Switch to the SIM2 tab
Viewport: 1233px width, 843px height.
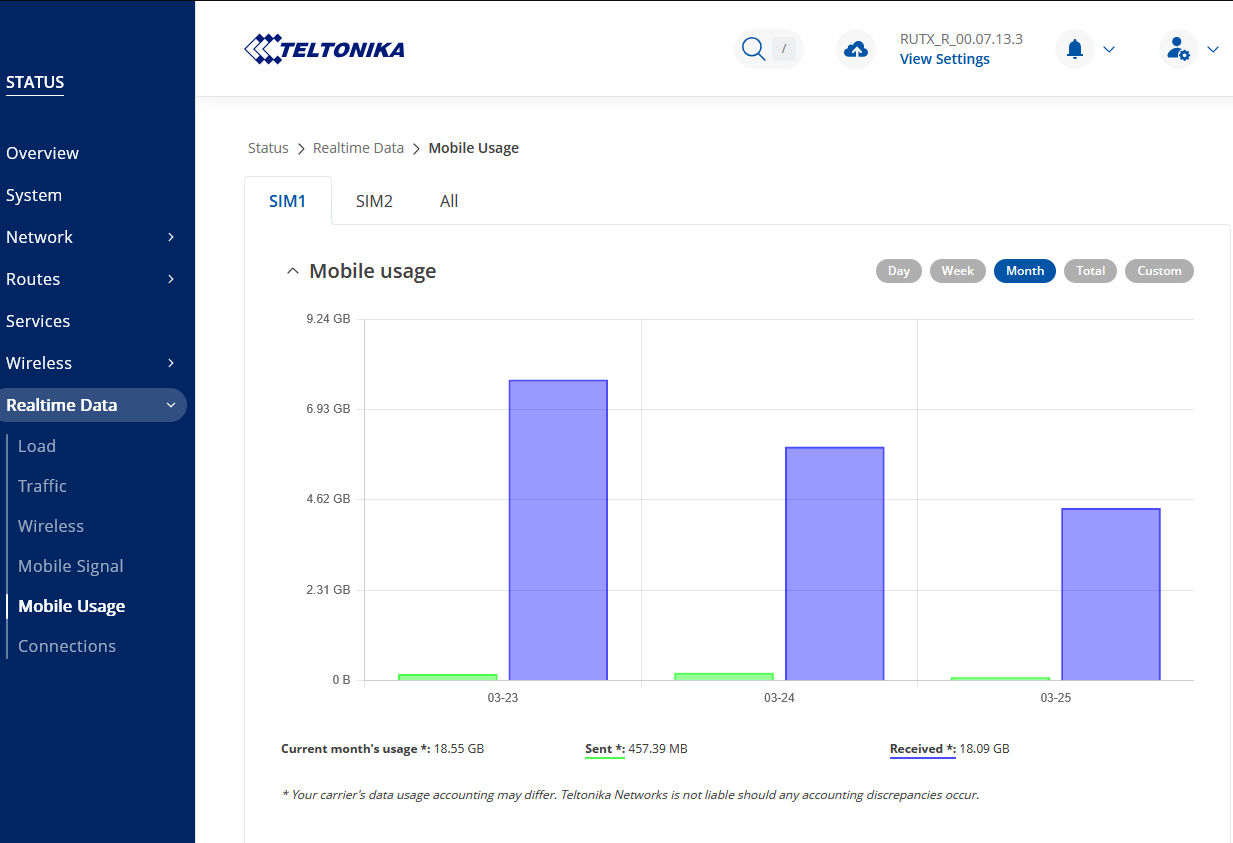point(374,201)
